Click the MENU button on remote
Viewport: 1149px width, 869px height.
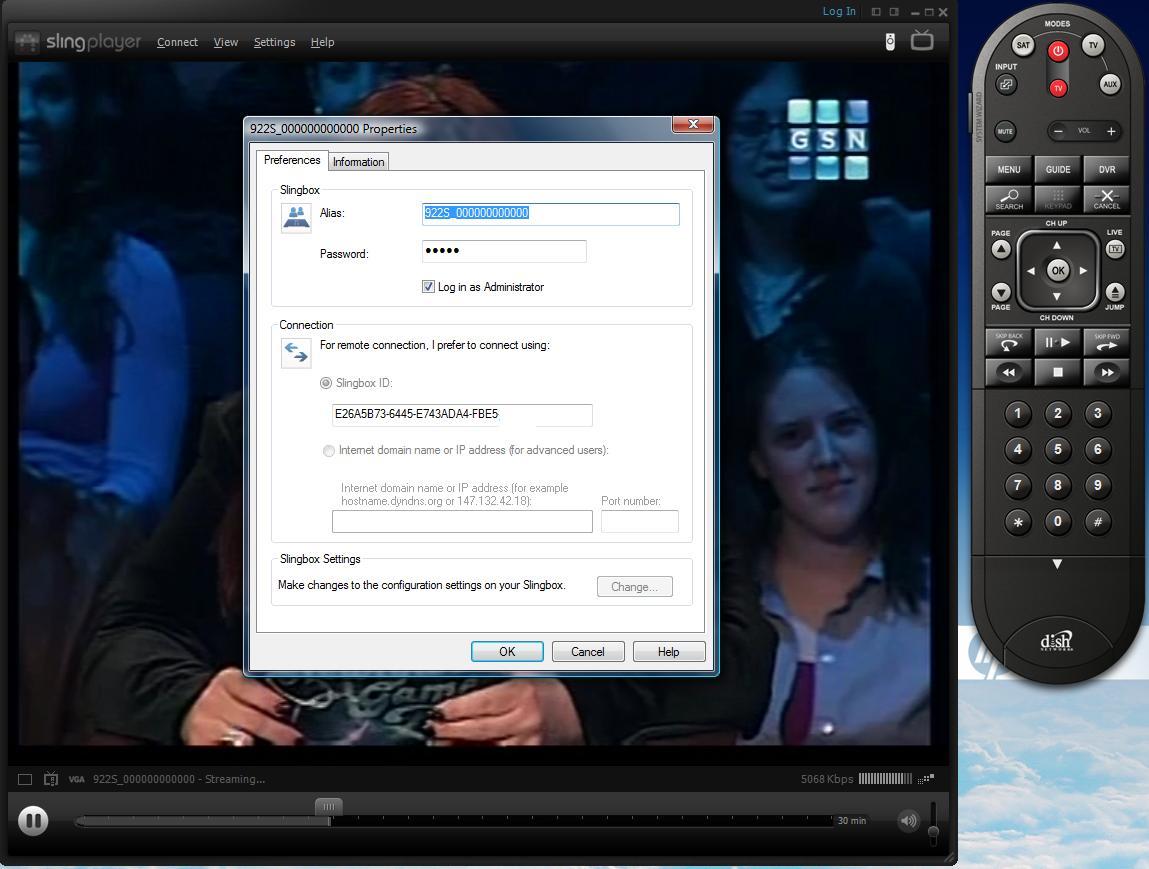[x=1009, y=169]
